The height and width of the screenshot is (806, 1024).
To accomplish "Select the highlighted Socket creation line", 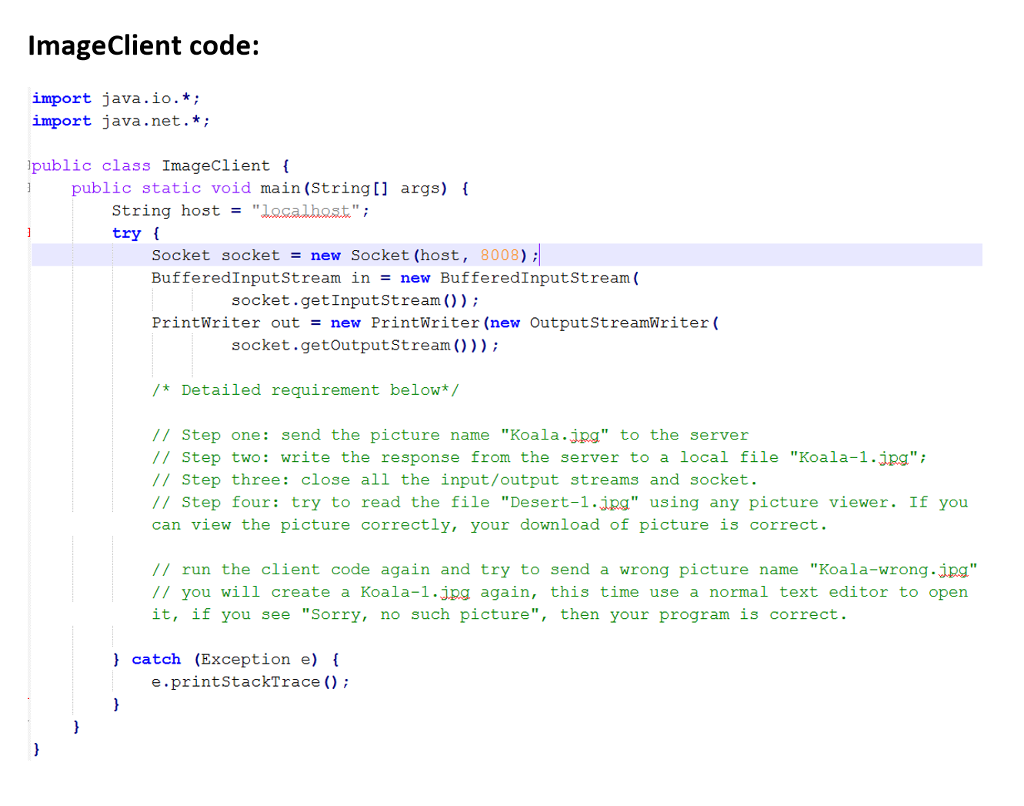I will pyautogui.click(x=345, y=254).
